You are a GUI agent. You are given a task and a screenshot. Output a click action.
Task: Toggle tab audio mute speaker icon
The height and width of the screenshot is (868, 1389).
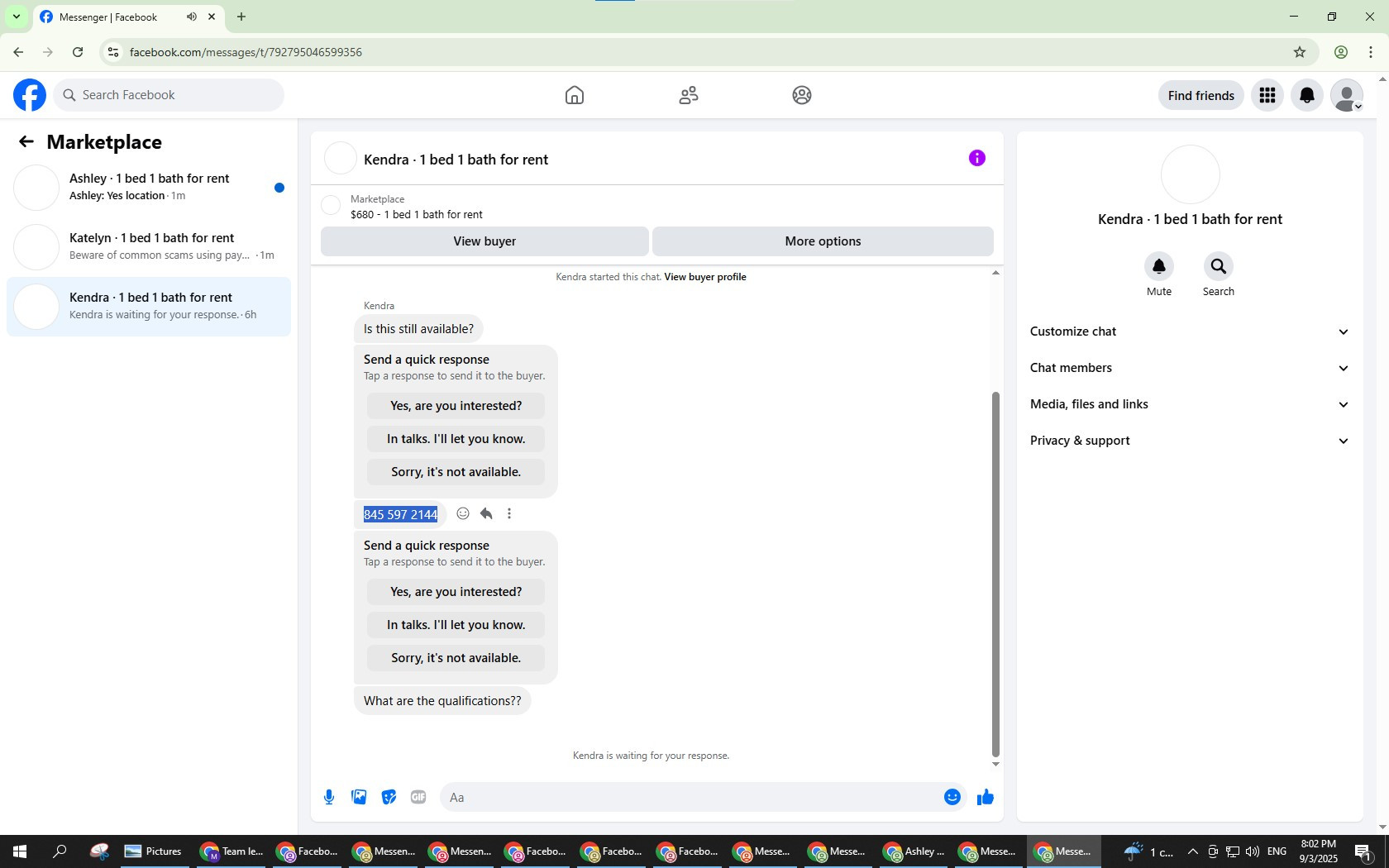[192, 17]
